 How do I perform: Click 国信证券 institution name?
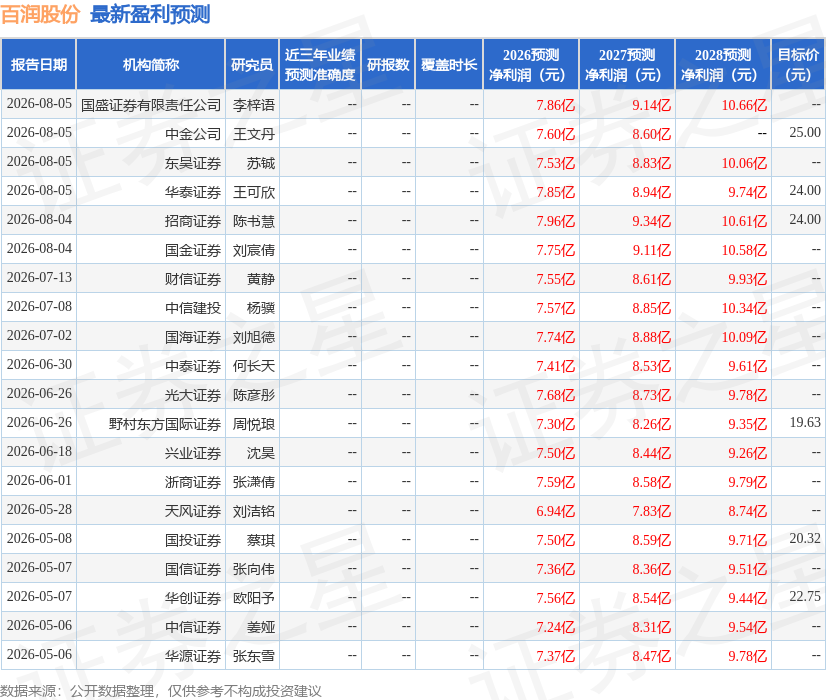(x=193, y=569)
